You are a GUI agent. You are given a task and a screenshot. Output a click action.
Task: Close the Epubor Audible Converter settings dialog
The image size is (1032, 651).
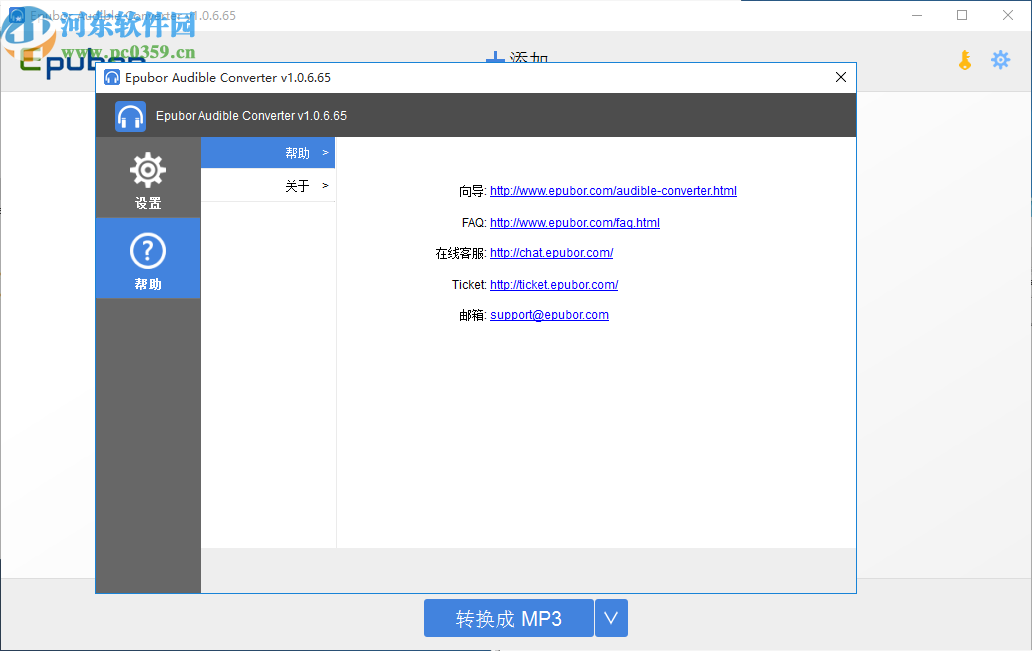coord(840,77)
